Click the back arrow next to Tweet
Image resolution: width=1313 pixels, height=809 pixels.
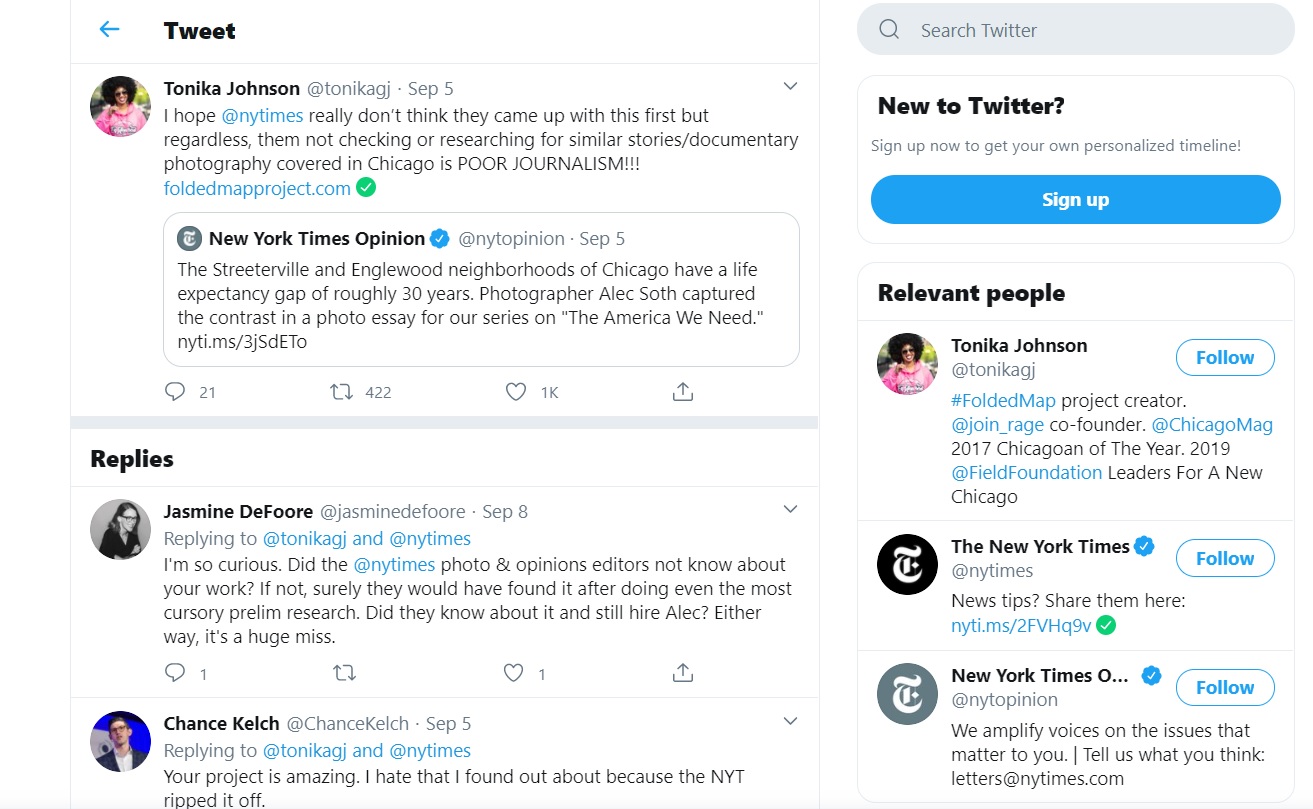[109, 30]
